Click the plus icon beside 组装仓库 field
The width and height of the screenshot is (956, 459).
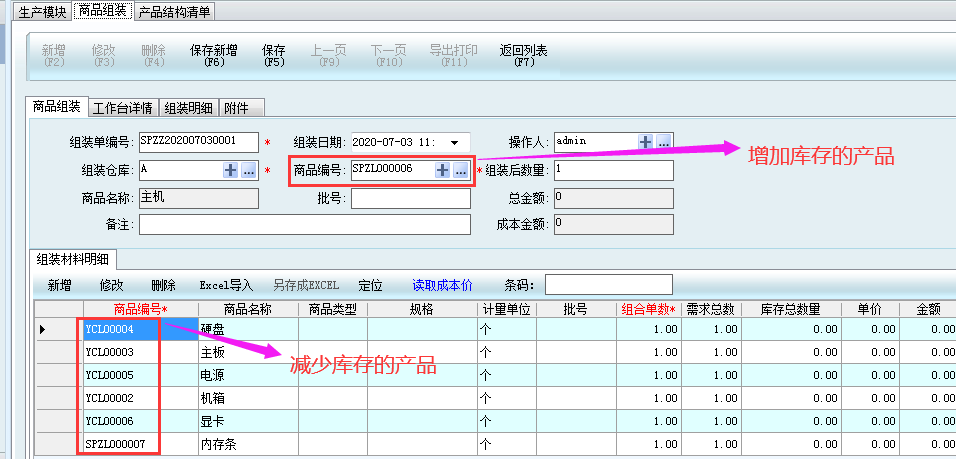click(231, 171)
